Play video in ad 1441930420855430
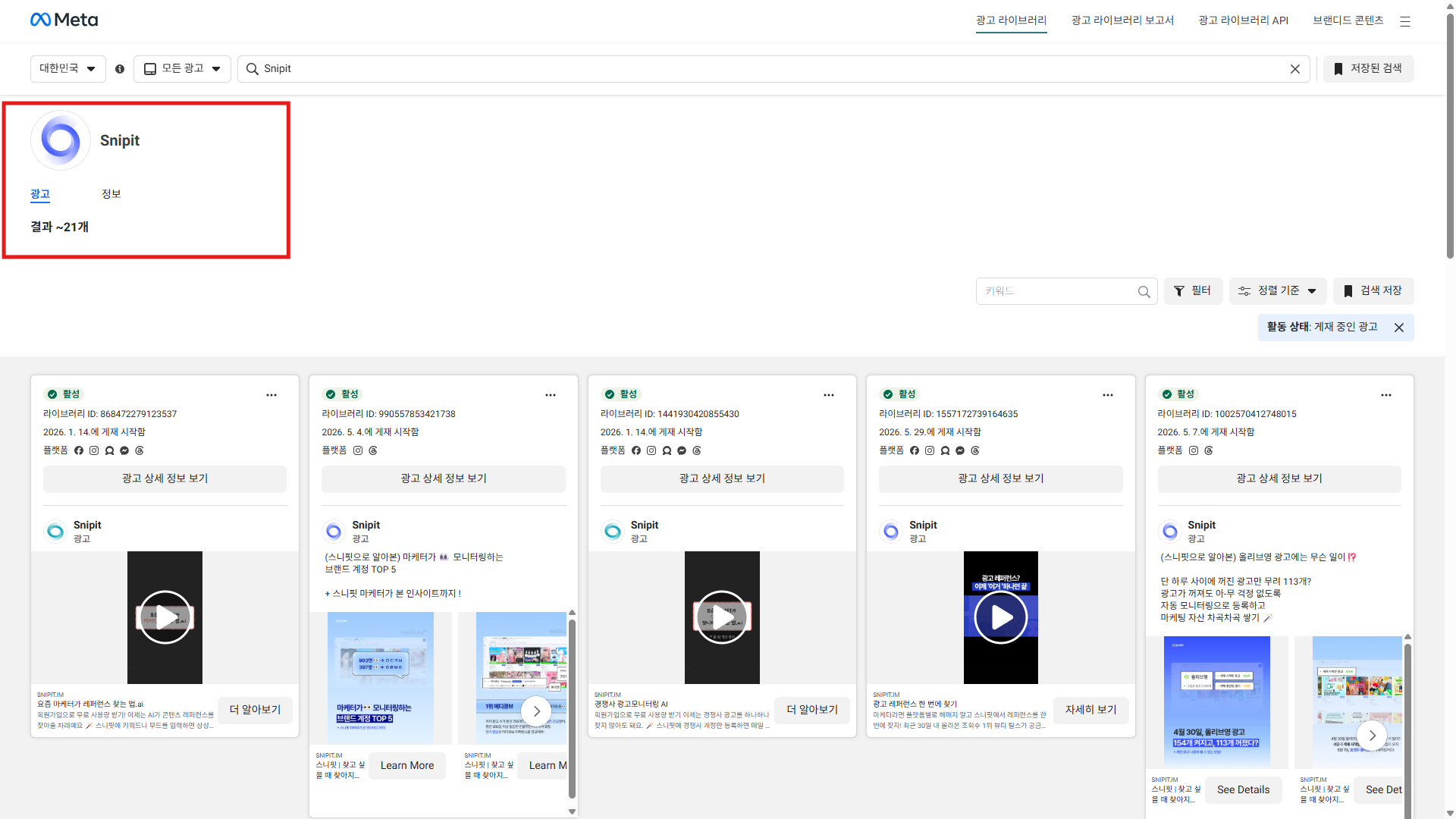This screenshot has width=1456, height=819. point(722,617)
